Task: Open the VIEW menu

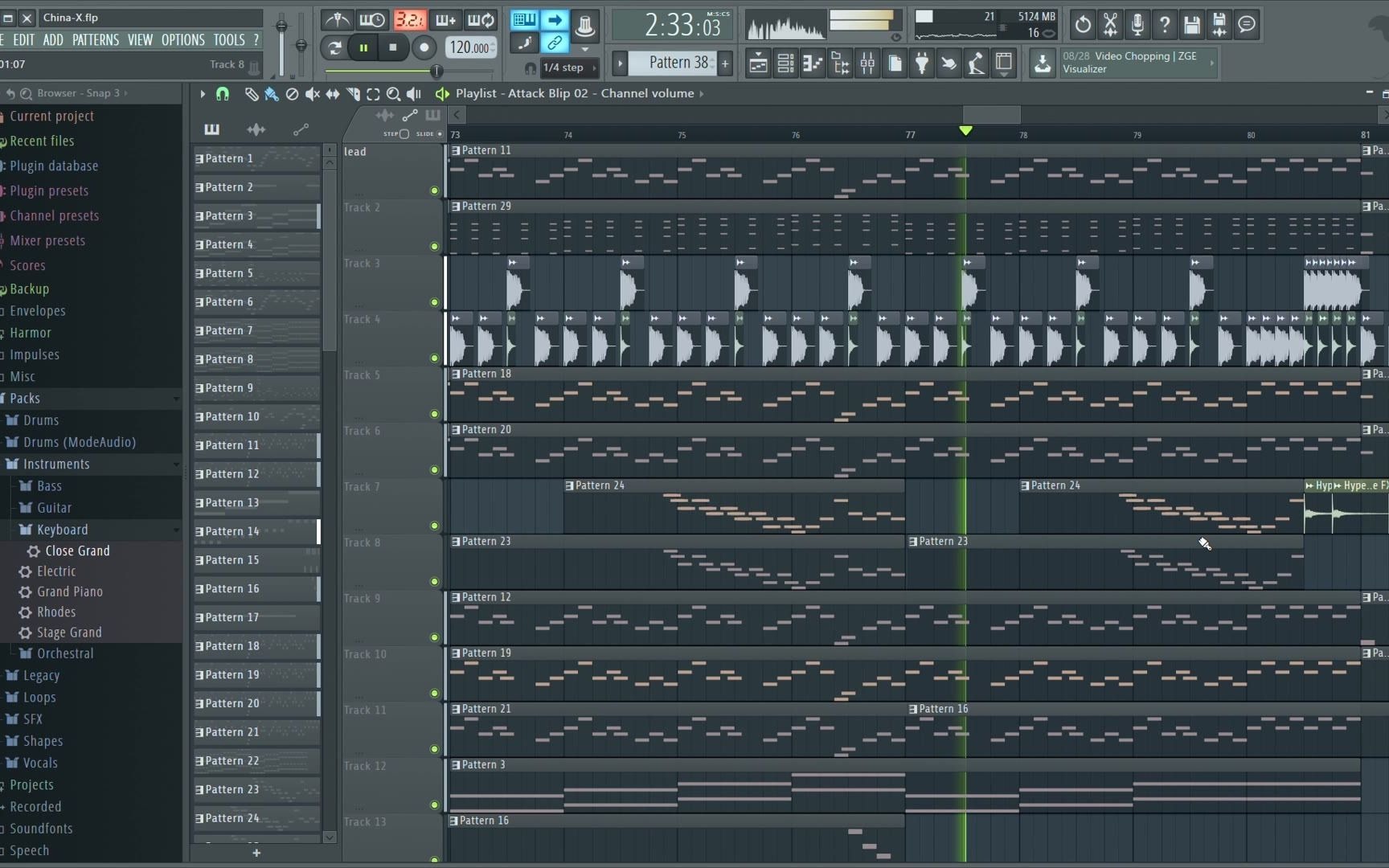Action: click(x=140, y=40)
